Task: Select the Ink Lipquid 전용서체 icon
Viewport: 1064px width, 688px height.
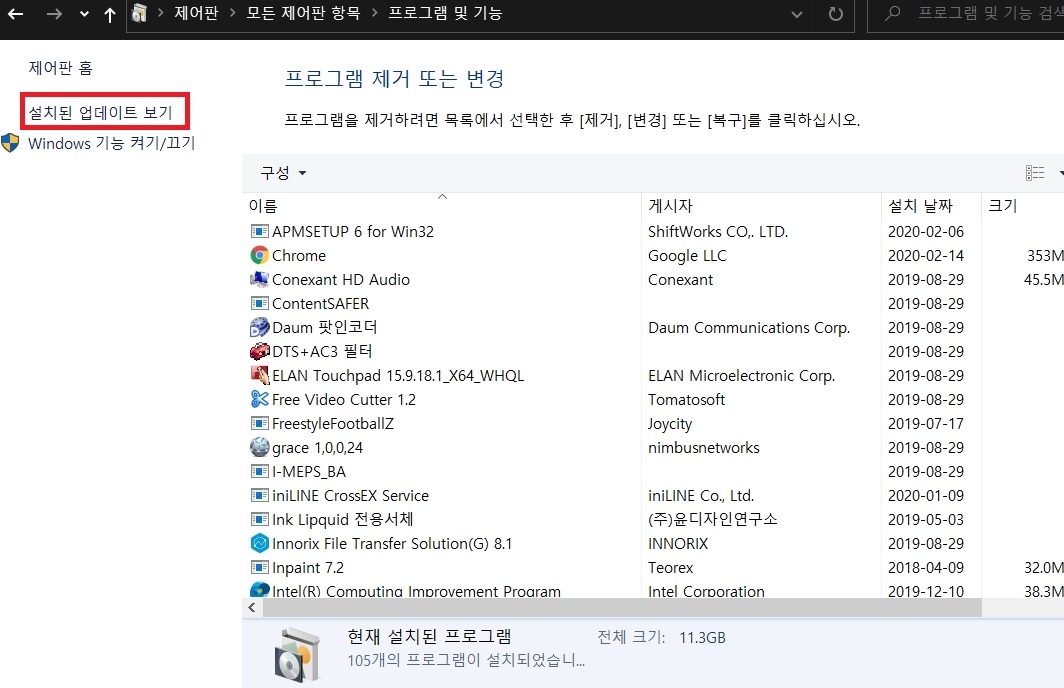Action: (x=259, y=520)
